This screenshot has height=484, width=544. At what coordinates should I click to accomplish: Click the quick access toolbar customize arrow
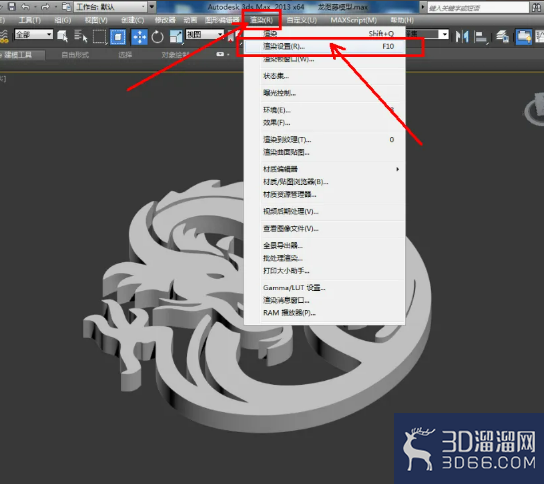[152, 7]
